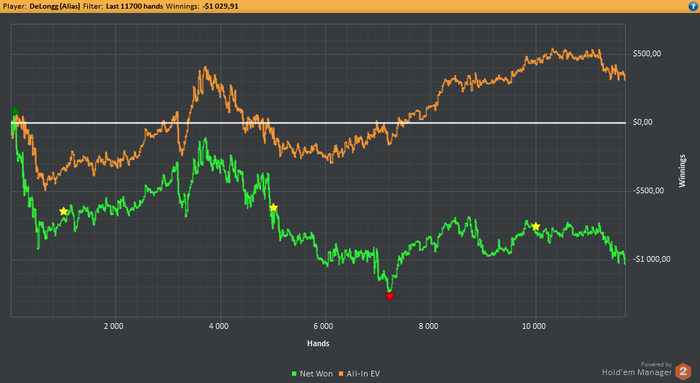
Task: Click the Hold'em Manager 2 logo
Action: pos(683,371)
